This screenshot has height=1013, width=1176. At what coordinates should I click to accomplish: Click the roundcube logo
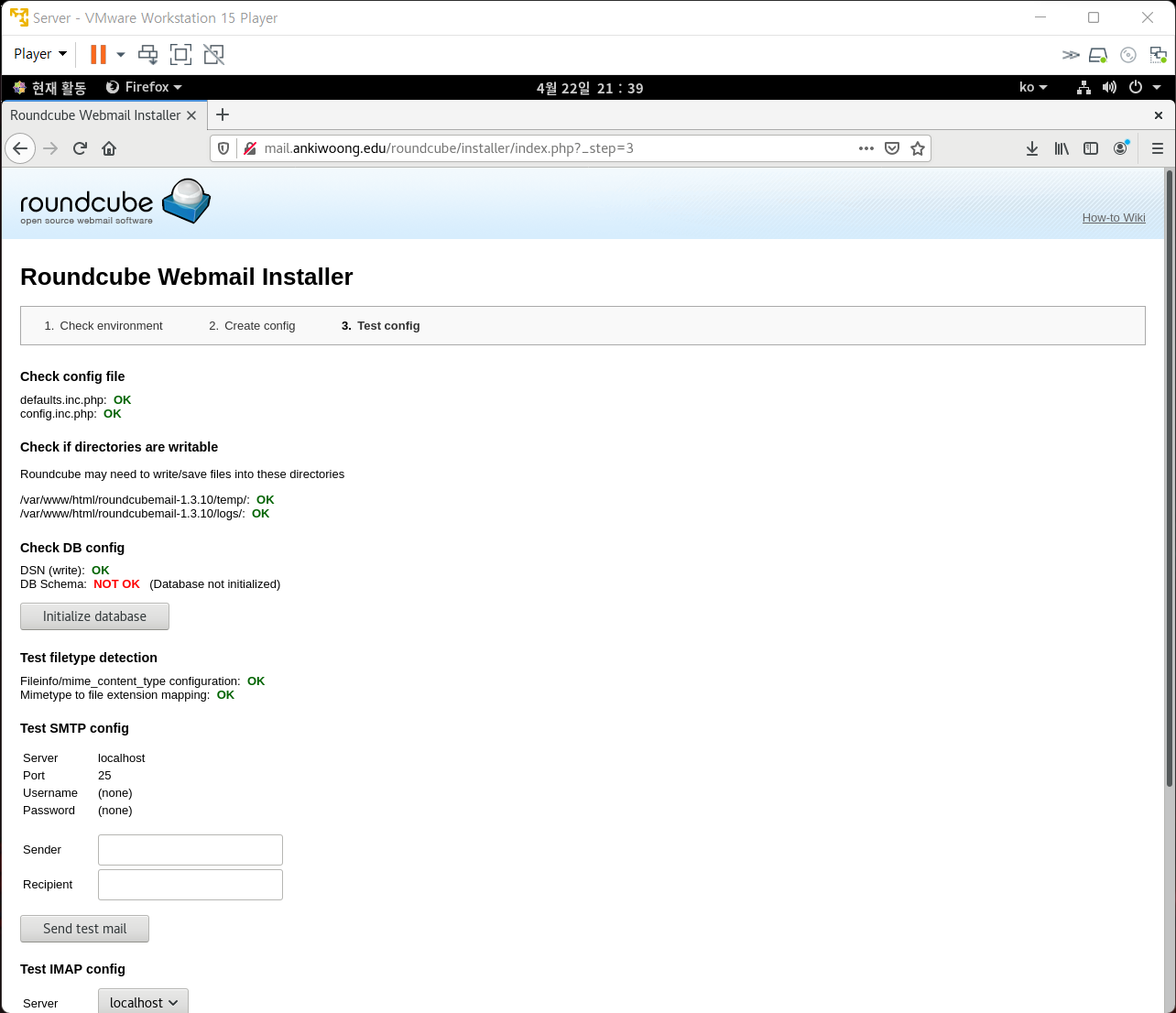115,202
